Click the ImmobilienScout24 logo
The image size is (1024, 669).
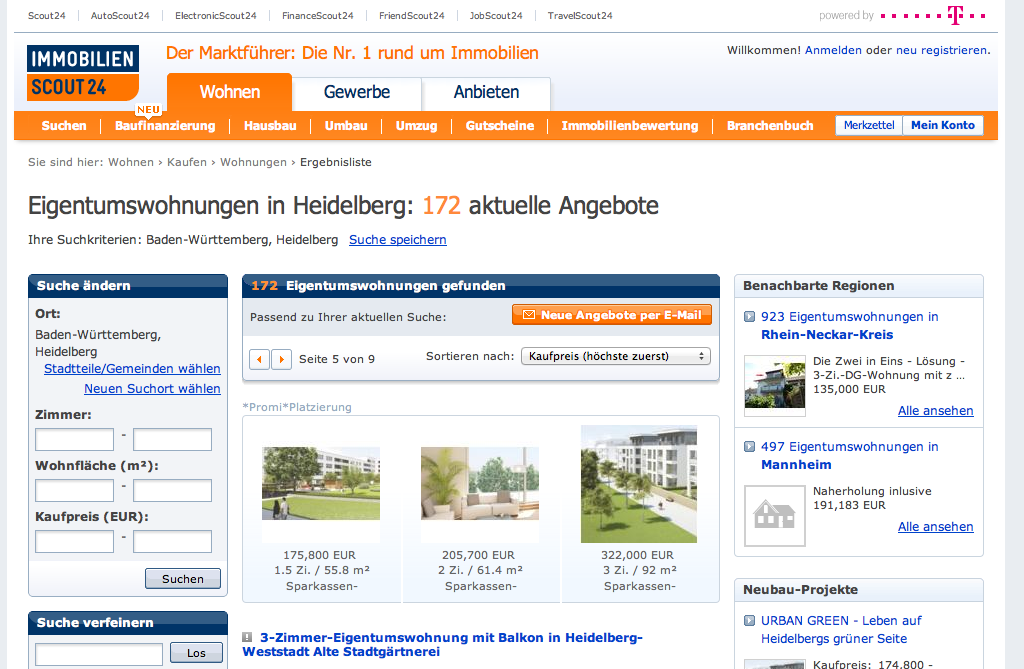[83, 73]
